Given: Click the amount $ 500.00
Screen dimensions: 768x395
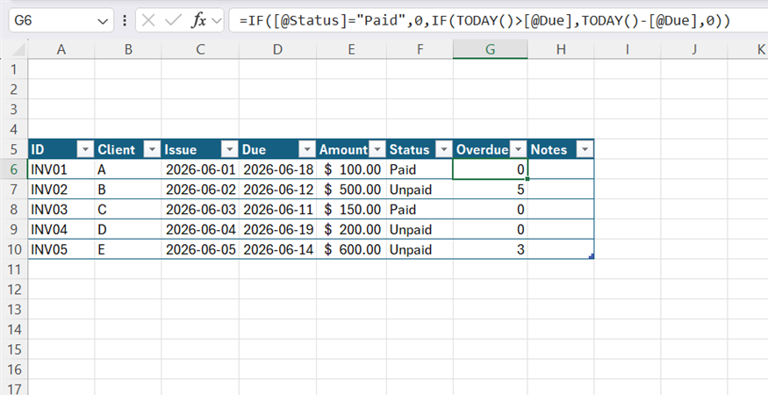Looking at the screenshot, I should click(x=352, y=190).
